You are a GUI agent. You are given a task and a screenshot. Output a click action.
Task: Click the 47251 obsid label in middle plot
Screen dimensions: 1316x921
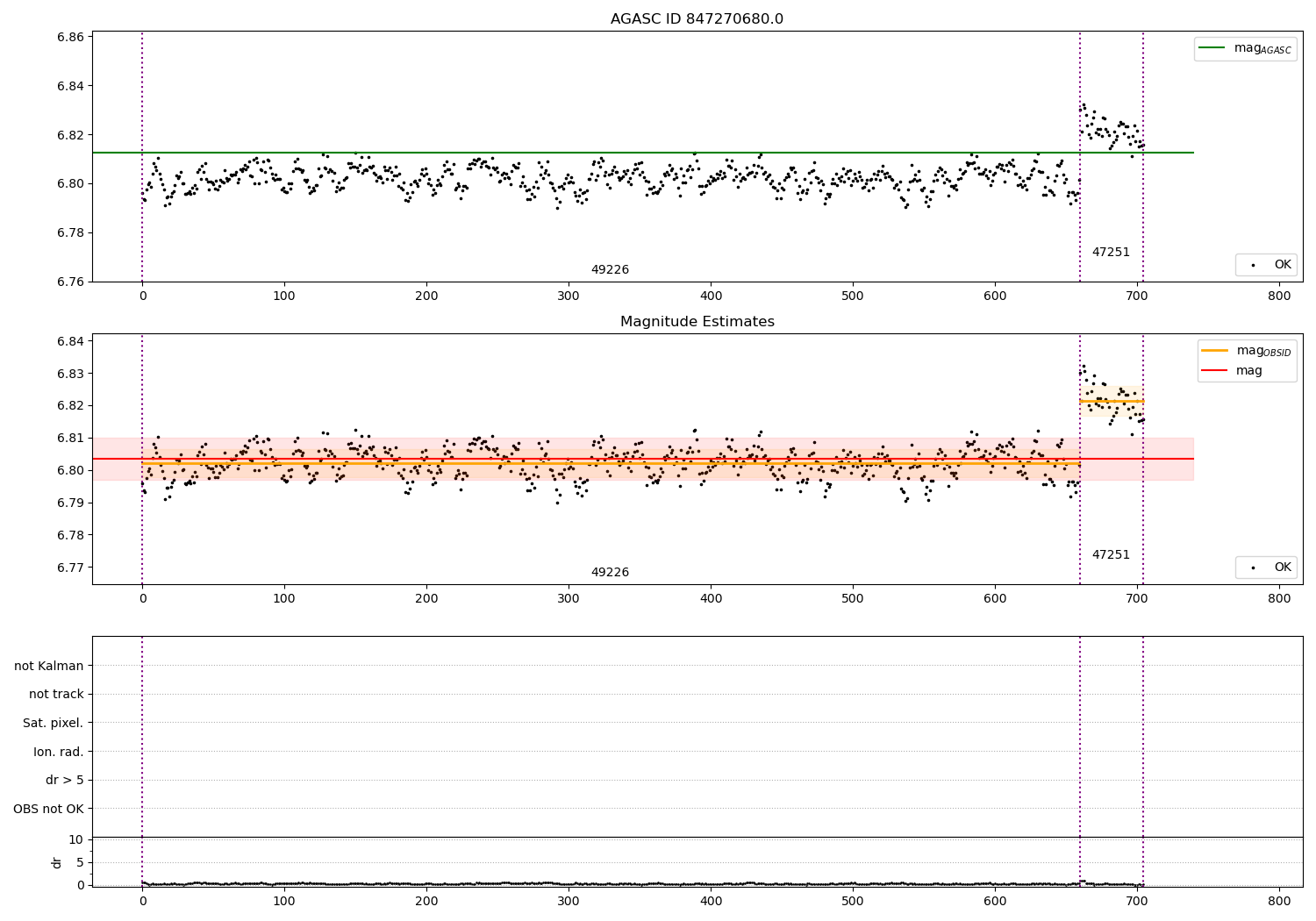[x=1111, y=555]
